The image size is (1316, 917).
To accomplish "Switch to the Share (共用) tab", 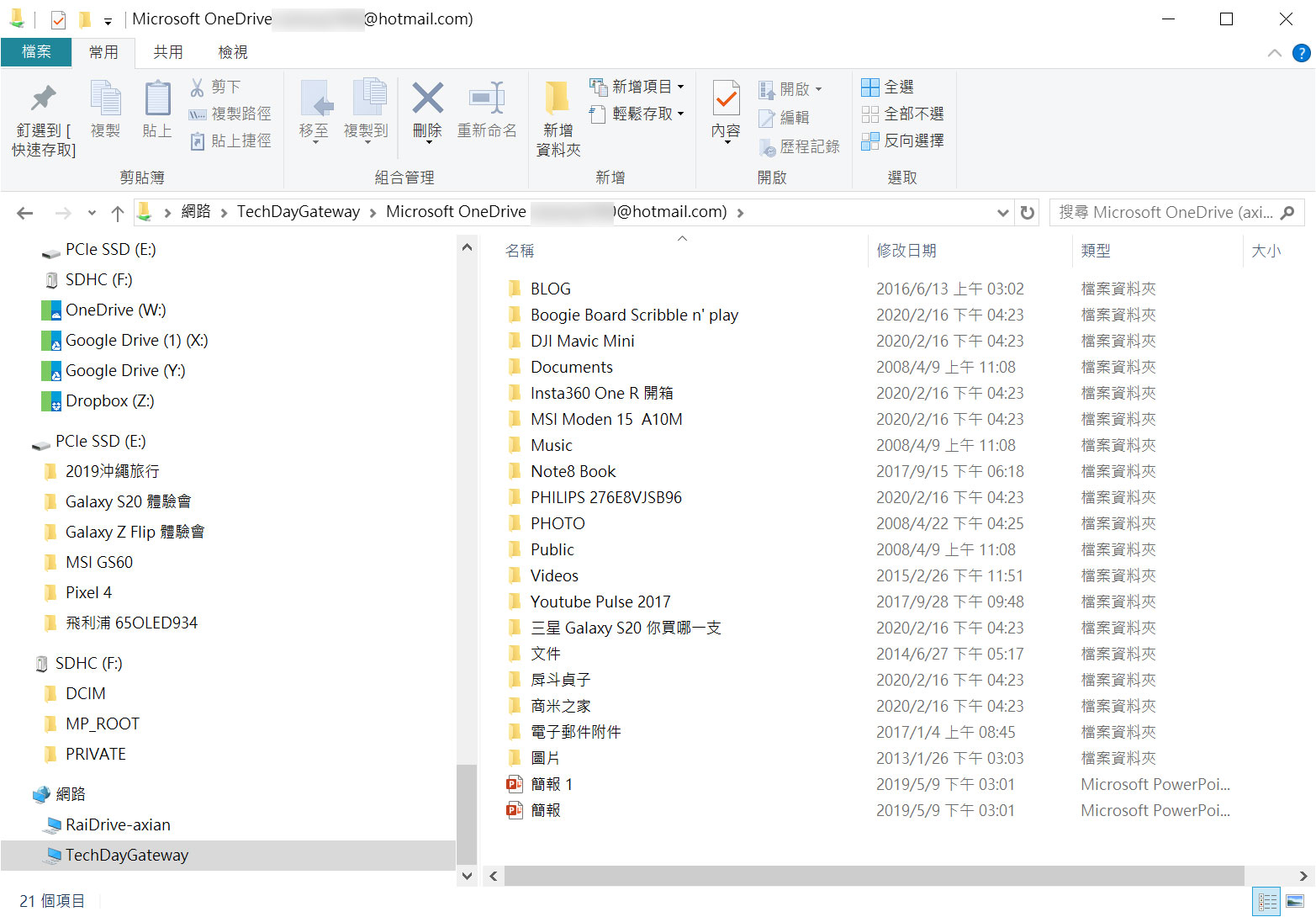I will click(x=168, y=52).
